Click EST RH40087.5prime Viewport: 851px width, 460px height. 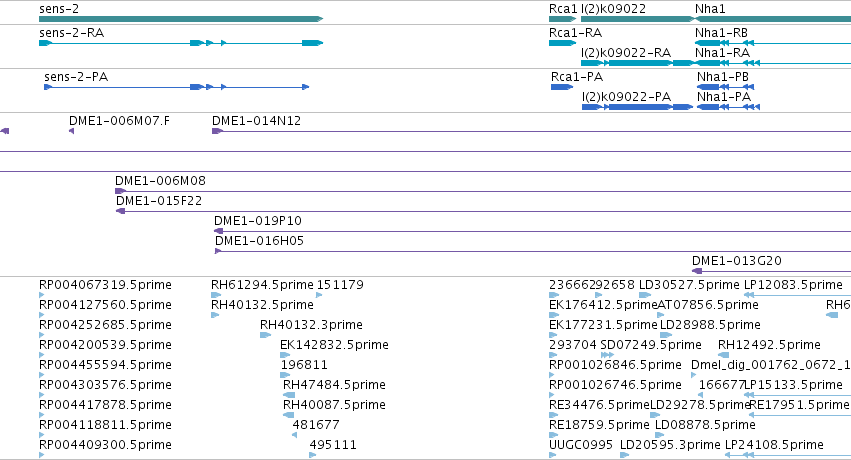tap(334, 405)
